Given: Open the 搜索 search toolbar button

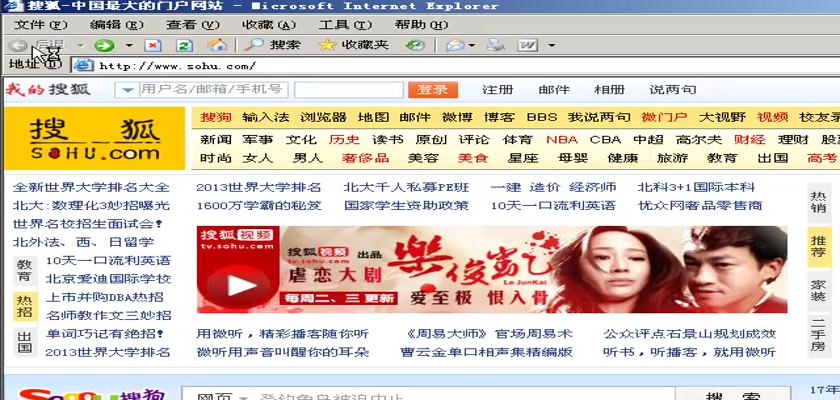Looking at the screenshot, I should 272,45.
